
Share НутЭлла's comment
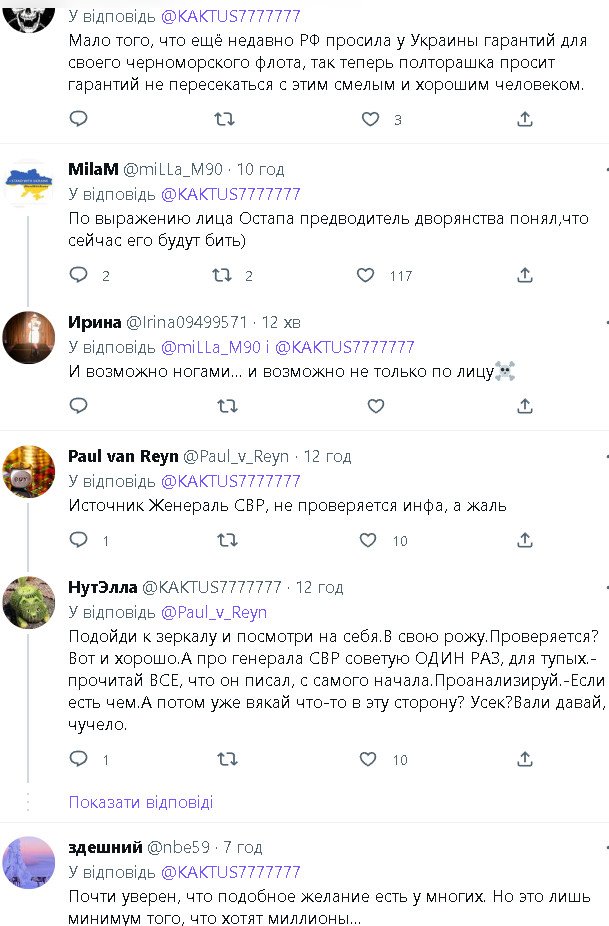click(525, 759)
